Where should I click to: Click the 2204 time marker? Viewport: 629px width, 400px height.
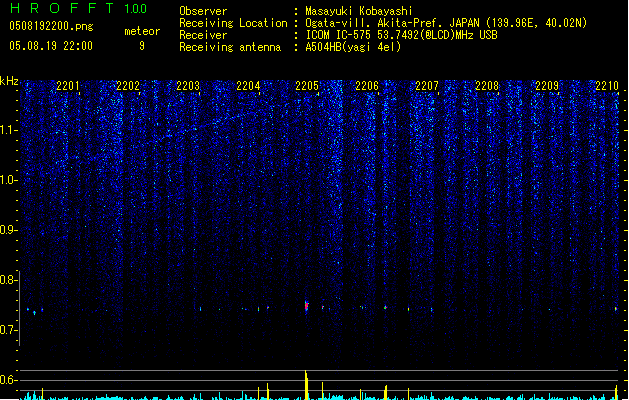pyautogui.click(x=248, y=86)
